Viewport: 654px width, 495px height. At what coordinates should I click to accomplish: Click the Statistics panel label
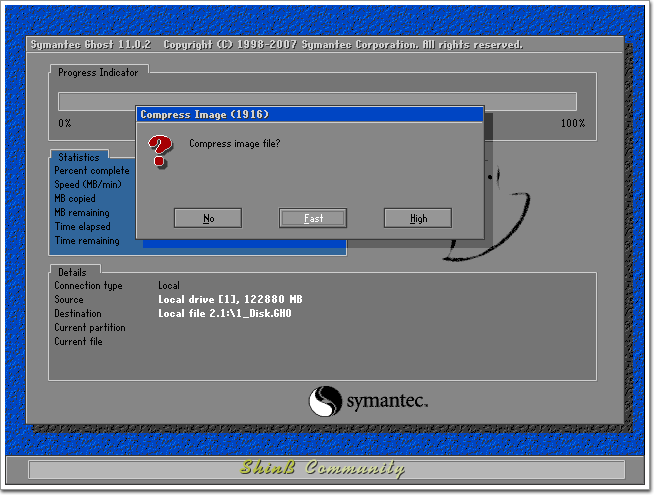[x=79, y=157]
